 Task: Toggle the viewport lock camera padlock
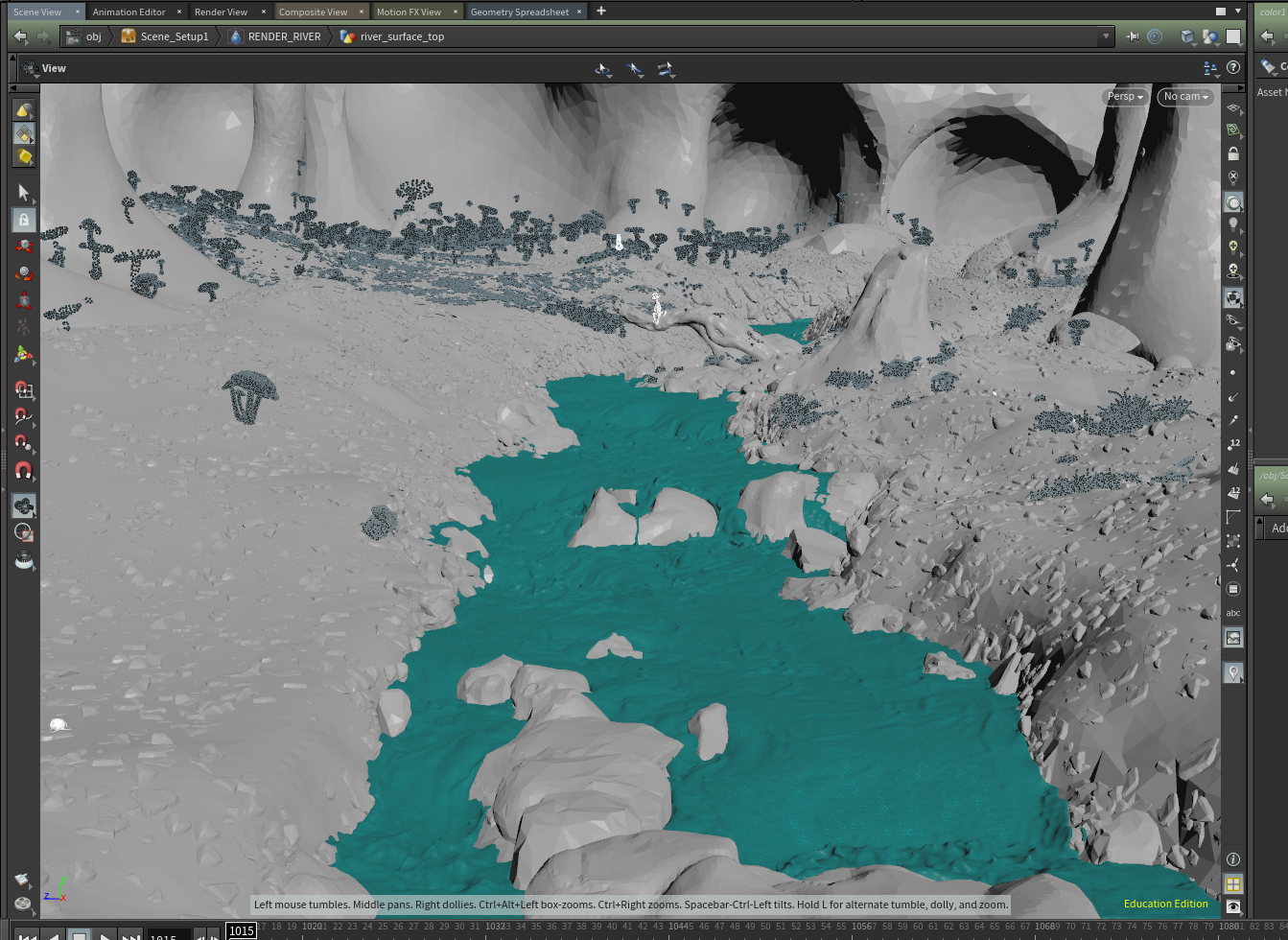1233,153
